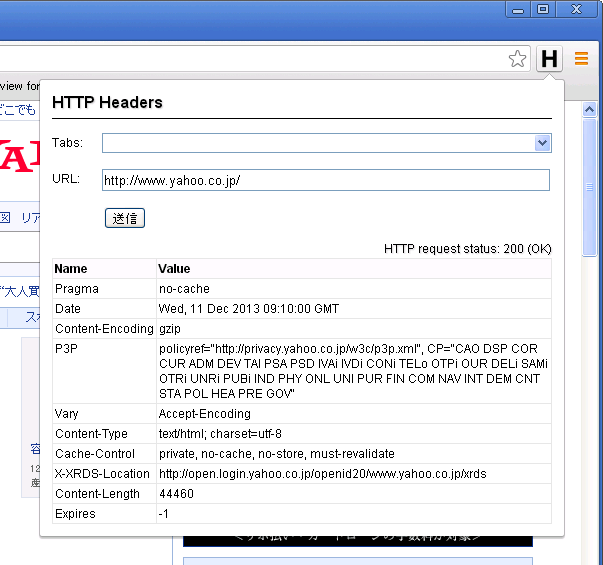Select the Date header name

coord(68,309)
